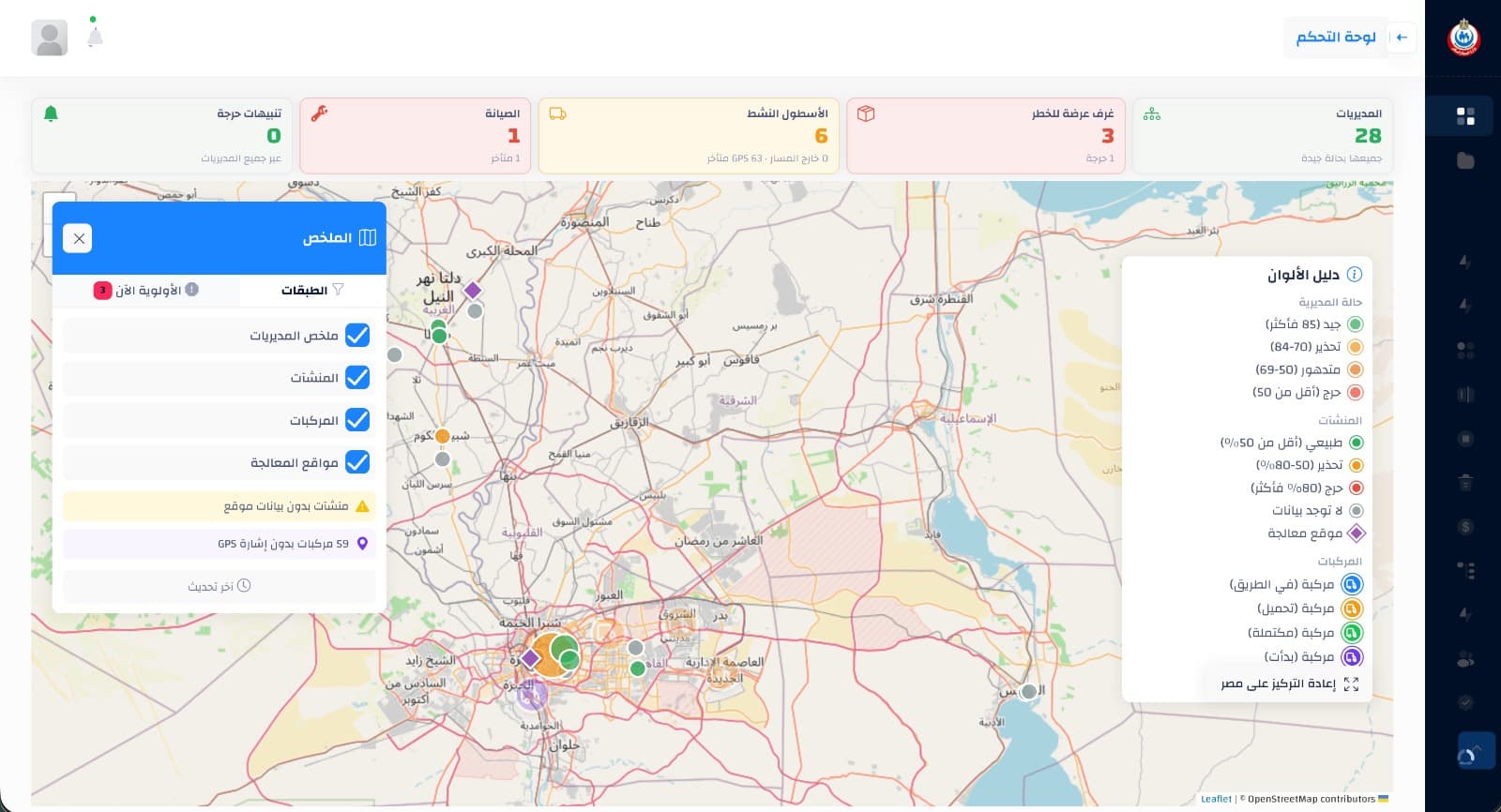Click the green bell on تنبيهات حرجة card
The height and width of the screenshot is (812, 1501).
point(52,113)
